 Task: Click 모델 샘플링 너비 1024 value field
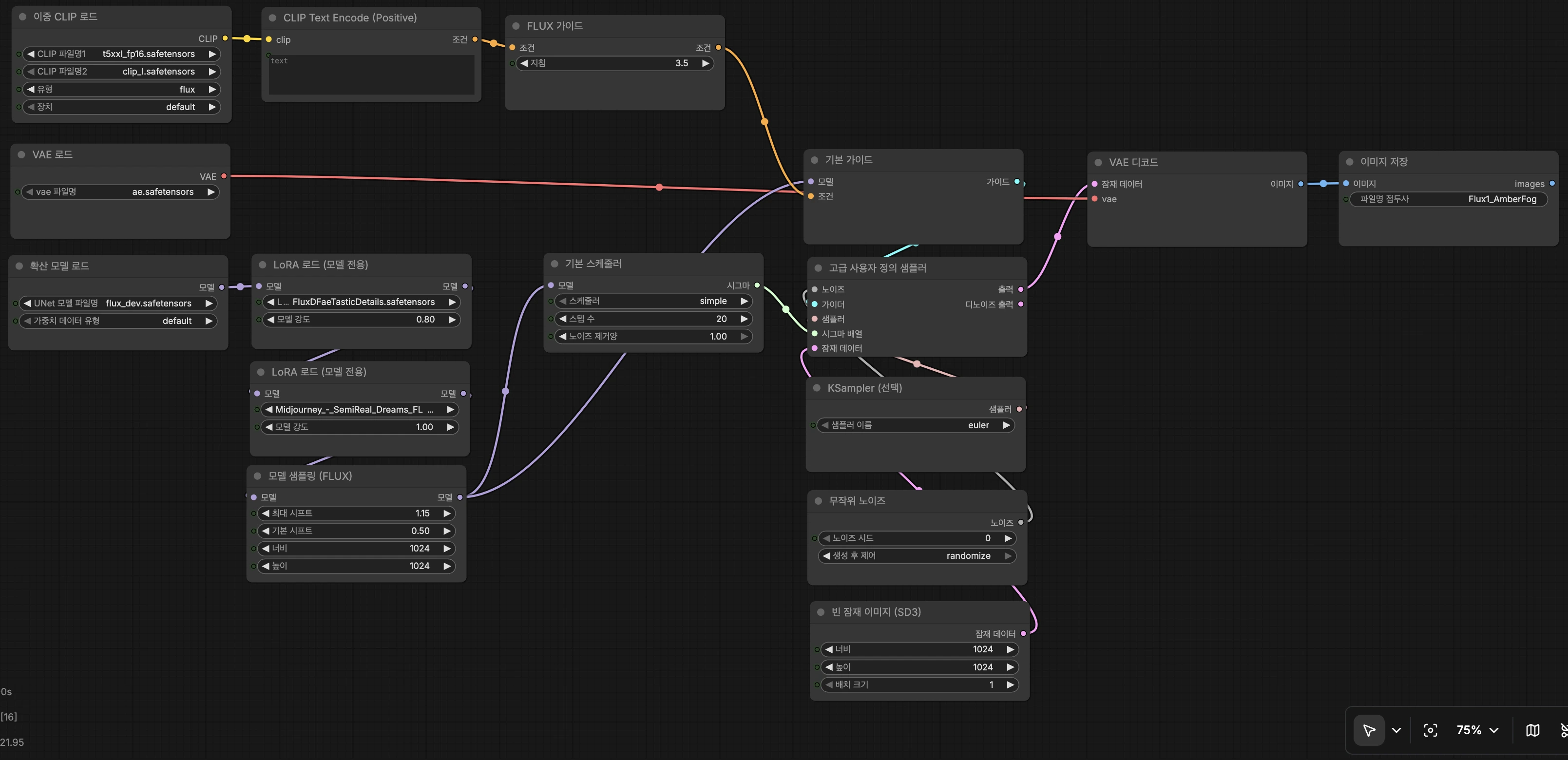click(x=357, y=549)
